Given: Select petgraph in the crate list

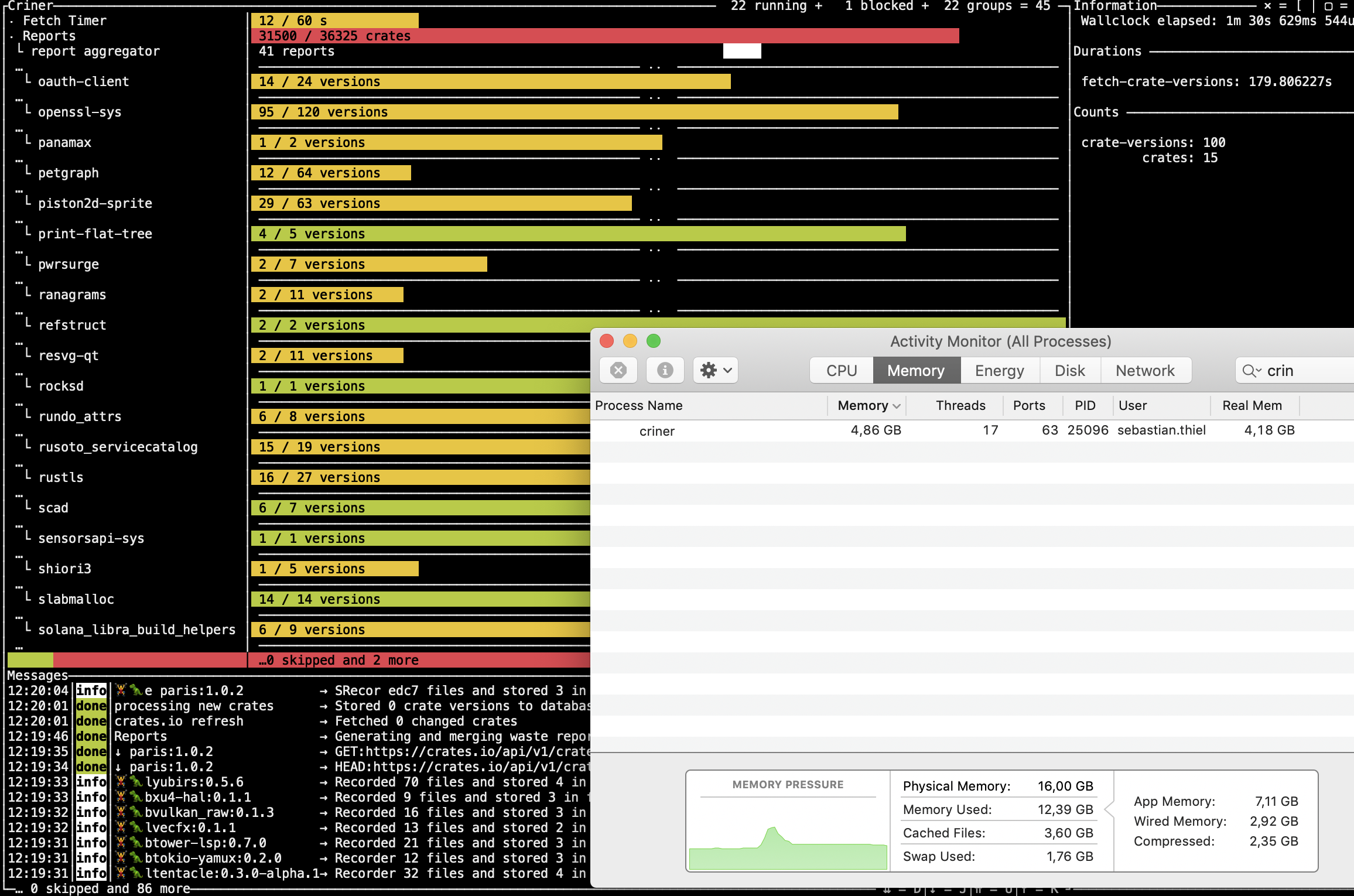Looking at the screenshot, I should [68, 173].
